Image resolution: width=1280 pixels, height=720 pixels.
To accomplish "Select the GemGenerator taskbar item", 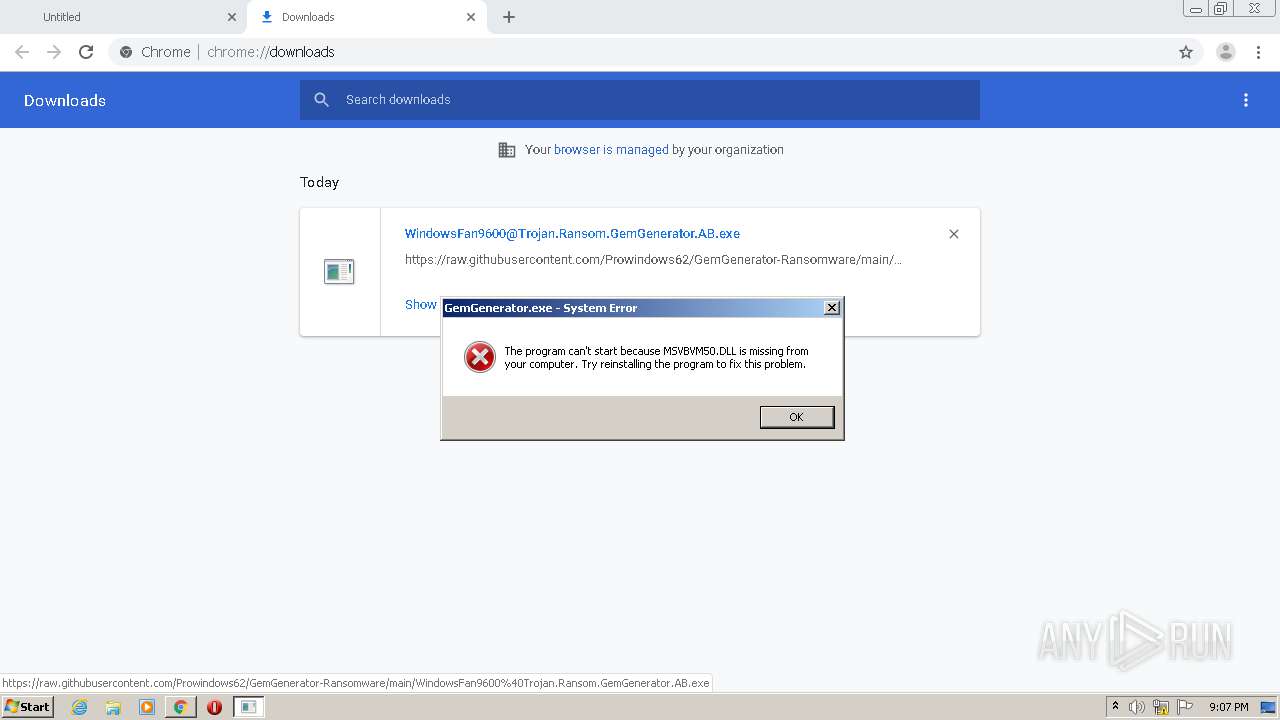I will tap(248, 707).
